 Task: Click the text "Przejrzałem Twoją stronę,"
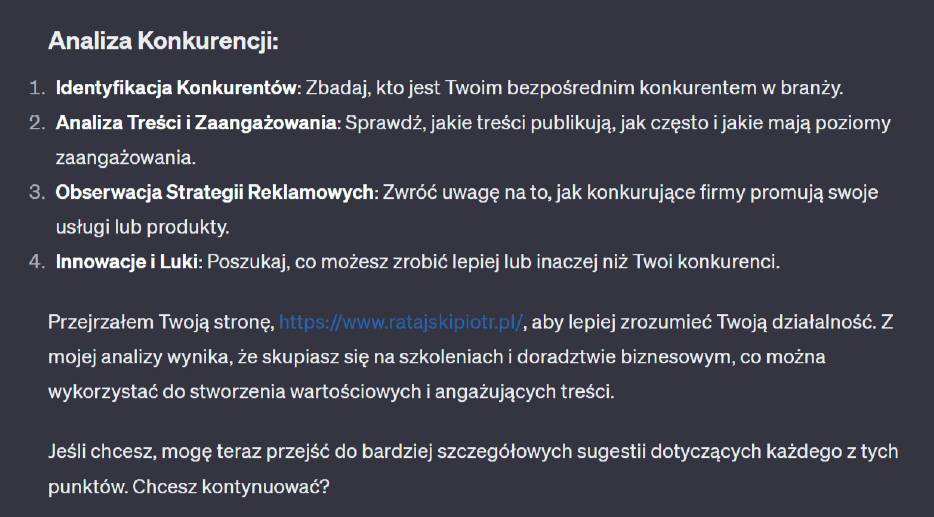[x=161, y=322]
